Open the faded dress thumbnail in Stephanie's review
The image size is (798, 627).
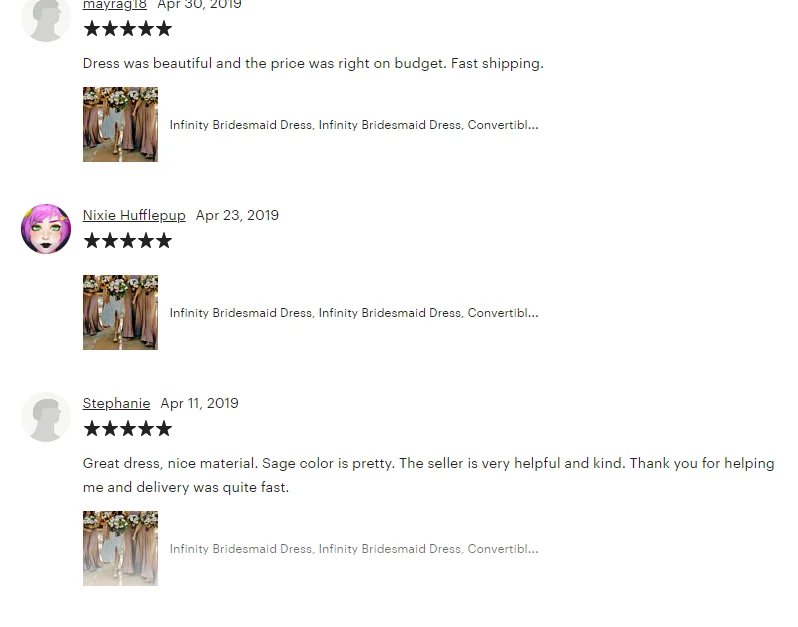[121, 549]
